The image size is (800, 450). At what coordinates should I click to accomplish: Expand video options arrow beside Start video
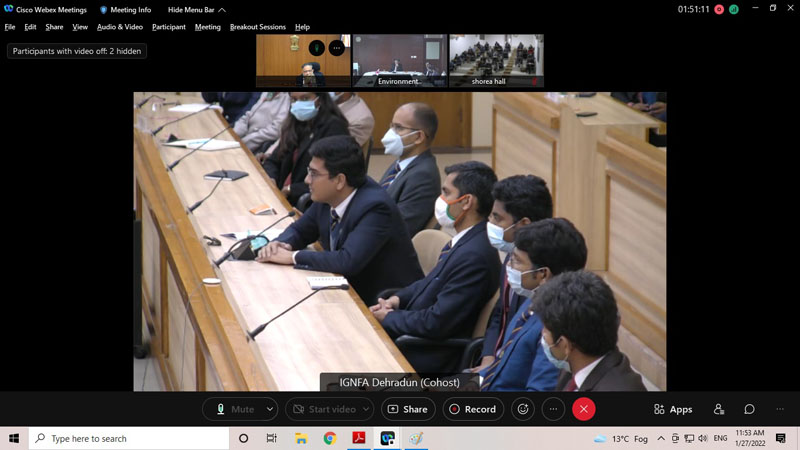[366, 409]
